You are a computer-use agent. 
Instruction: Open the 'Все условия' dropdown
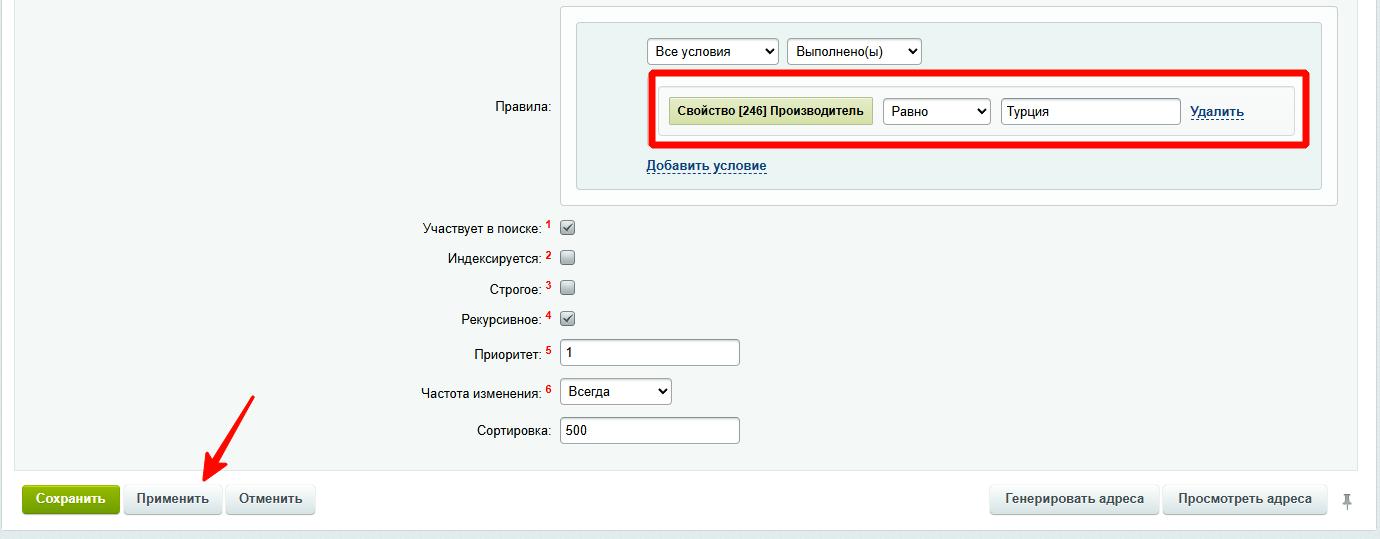tap(712, 52)
